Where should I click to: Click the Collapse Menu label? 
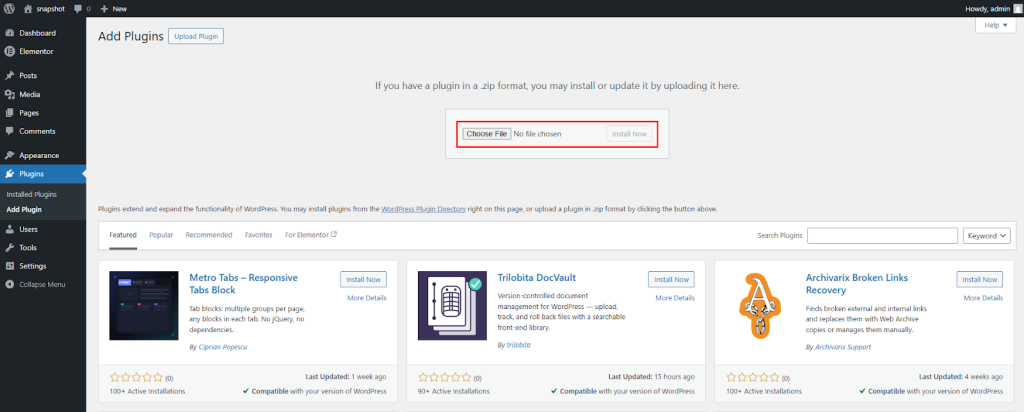coord(42,284)
